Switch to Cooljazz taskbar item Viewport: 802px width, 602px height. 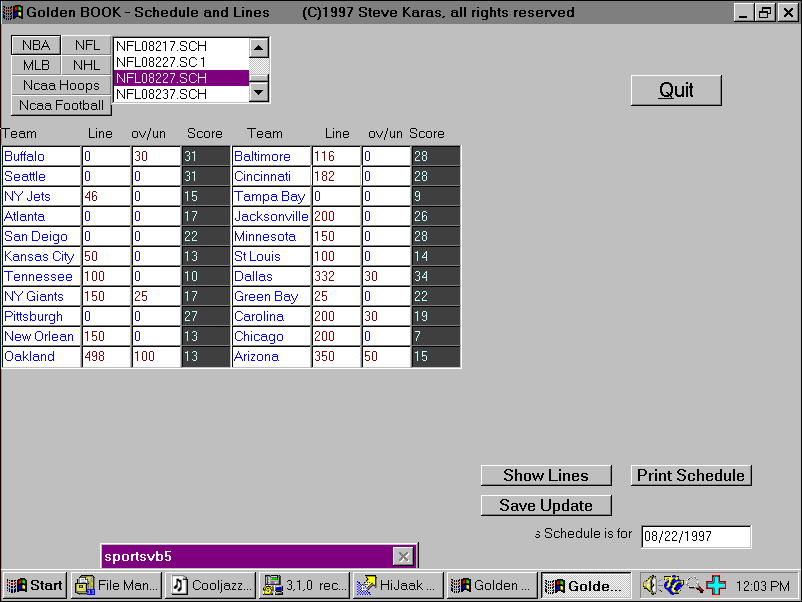point(211,585)
